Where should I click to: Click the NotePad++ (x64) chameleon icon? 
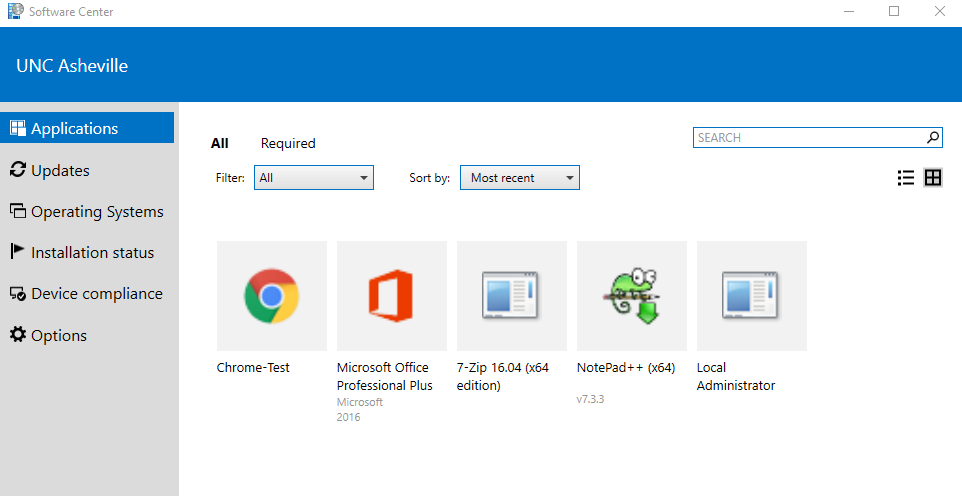(631, 295)
